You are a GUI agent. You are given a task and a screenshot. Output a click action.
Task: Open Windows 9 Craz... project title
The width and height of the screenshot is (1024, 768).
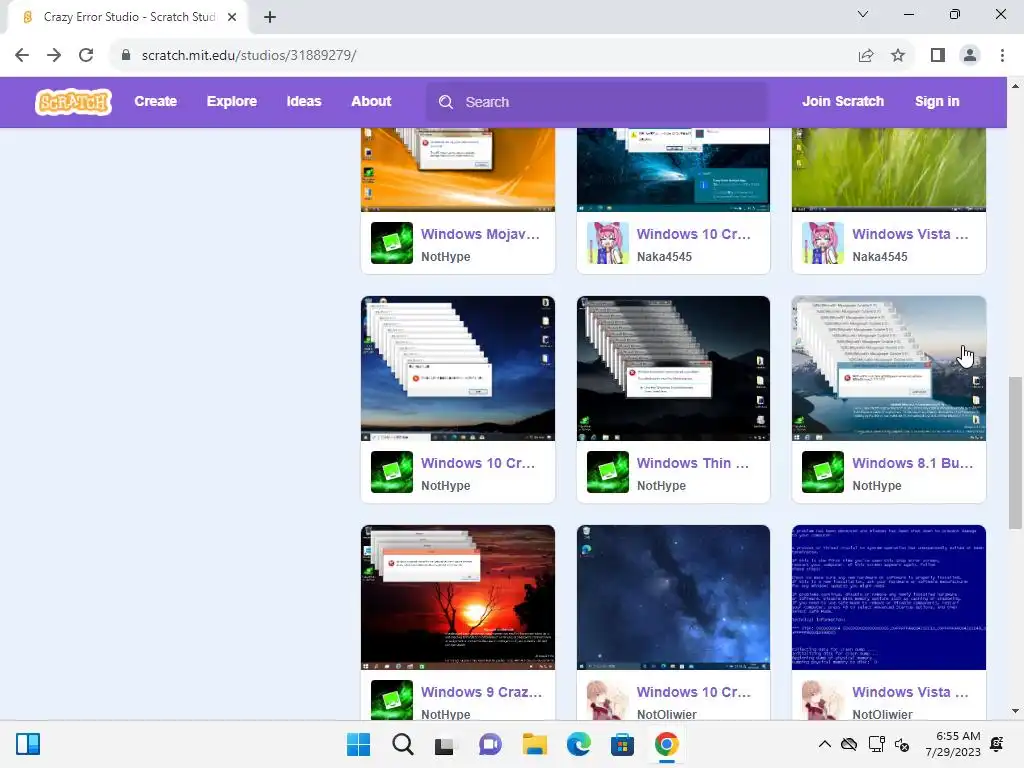coord(481,692)
